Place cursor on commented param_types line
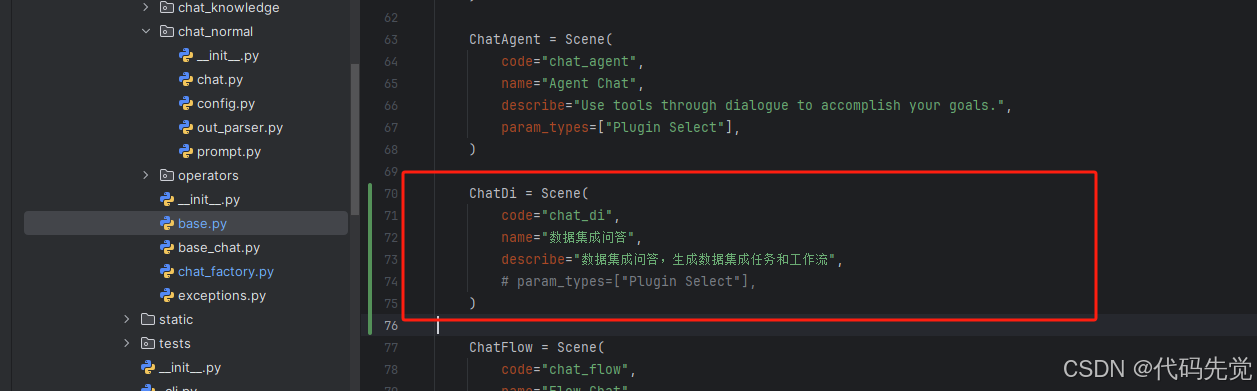 point(629,282)
